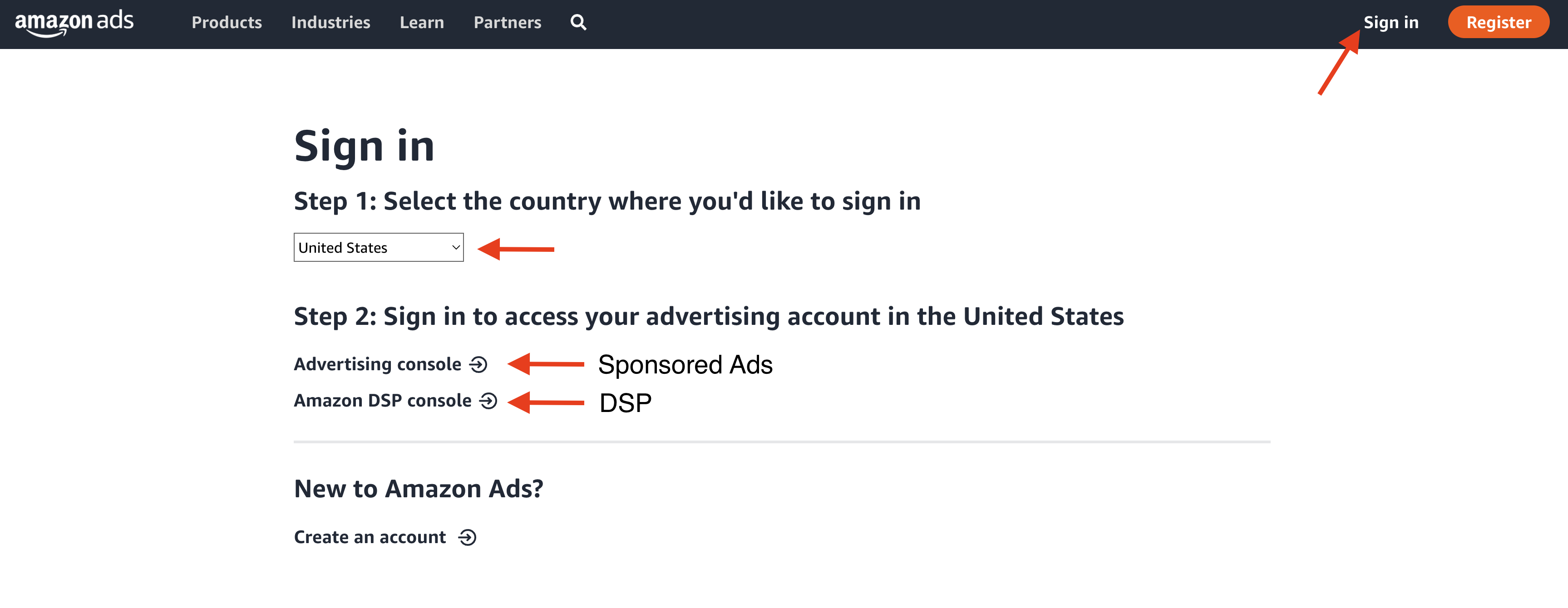Click arrow icon beside Advertising console
This screenshot has height=608, width=1568.
coord(479,364)
